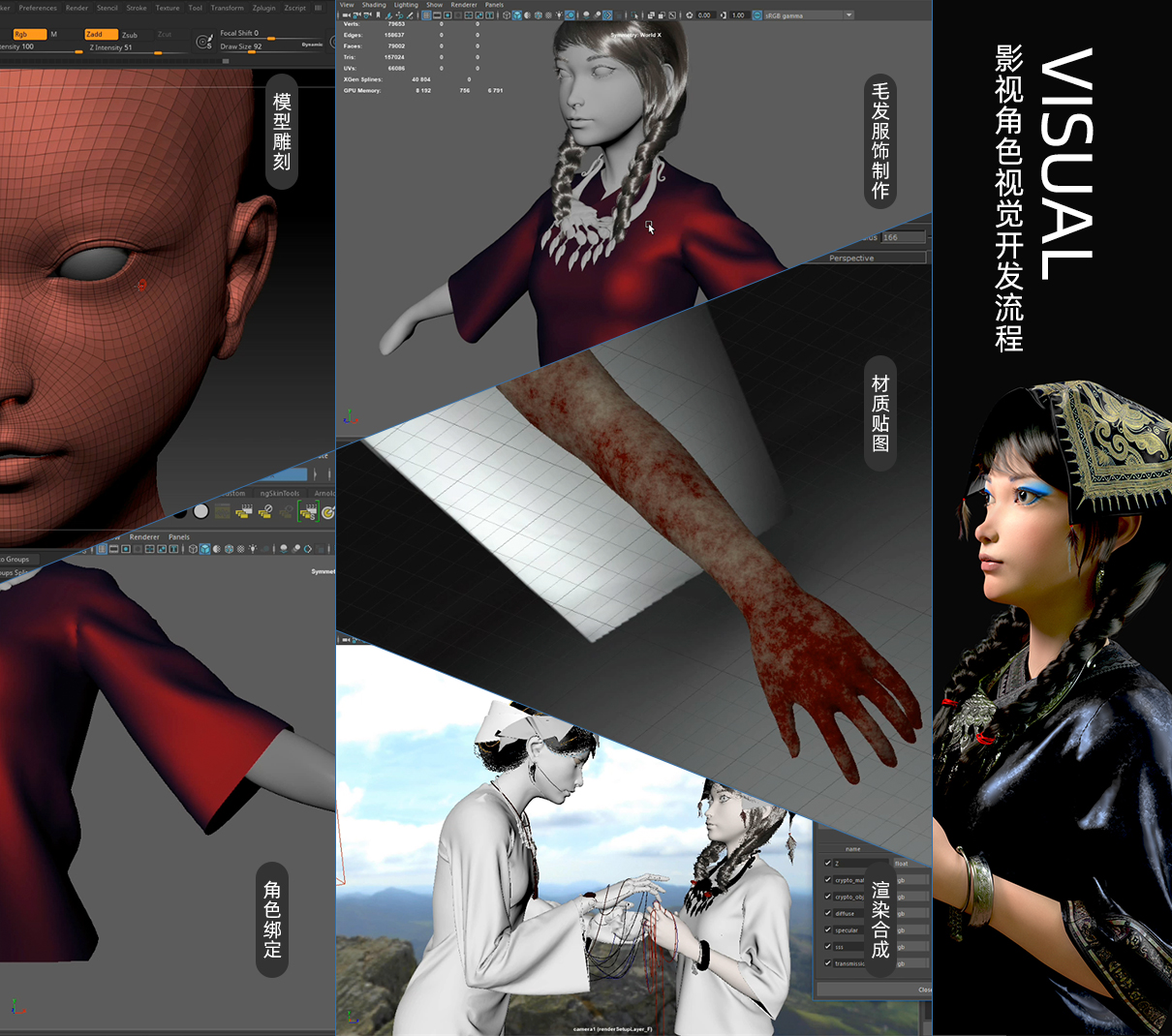
Task: Click the ZBrush stroke type icon
Action: pyautogui.click(x=203, y=42)
